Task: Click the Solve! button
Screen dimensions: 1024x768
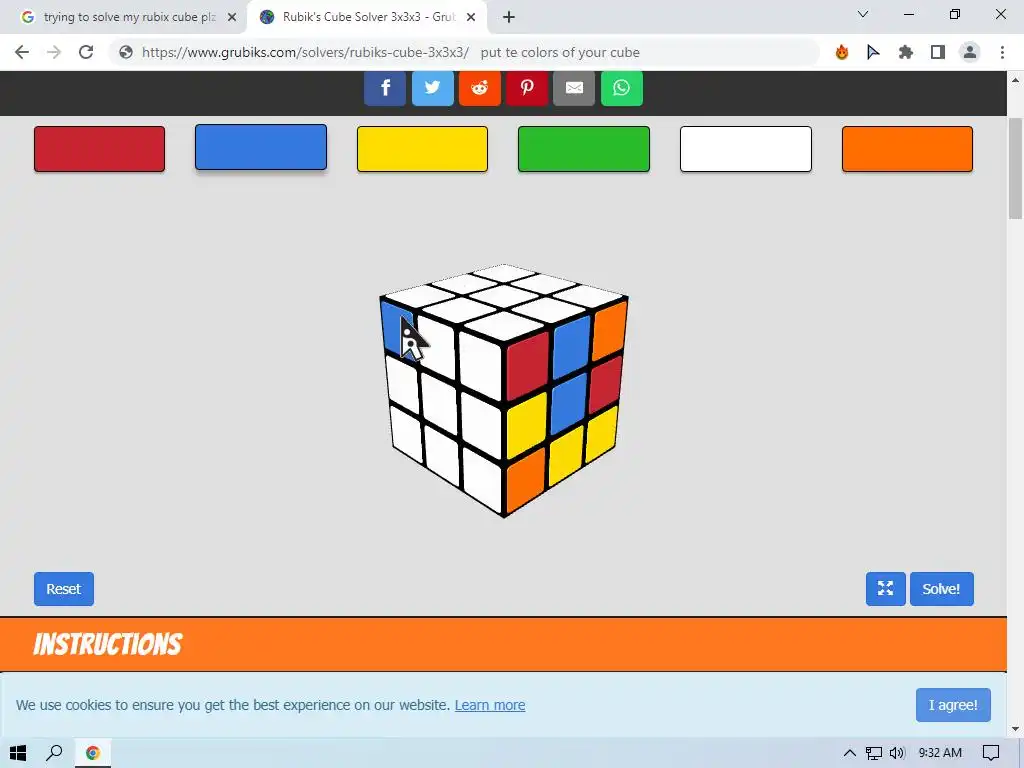Action: (x=942, y=589)
